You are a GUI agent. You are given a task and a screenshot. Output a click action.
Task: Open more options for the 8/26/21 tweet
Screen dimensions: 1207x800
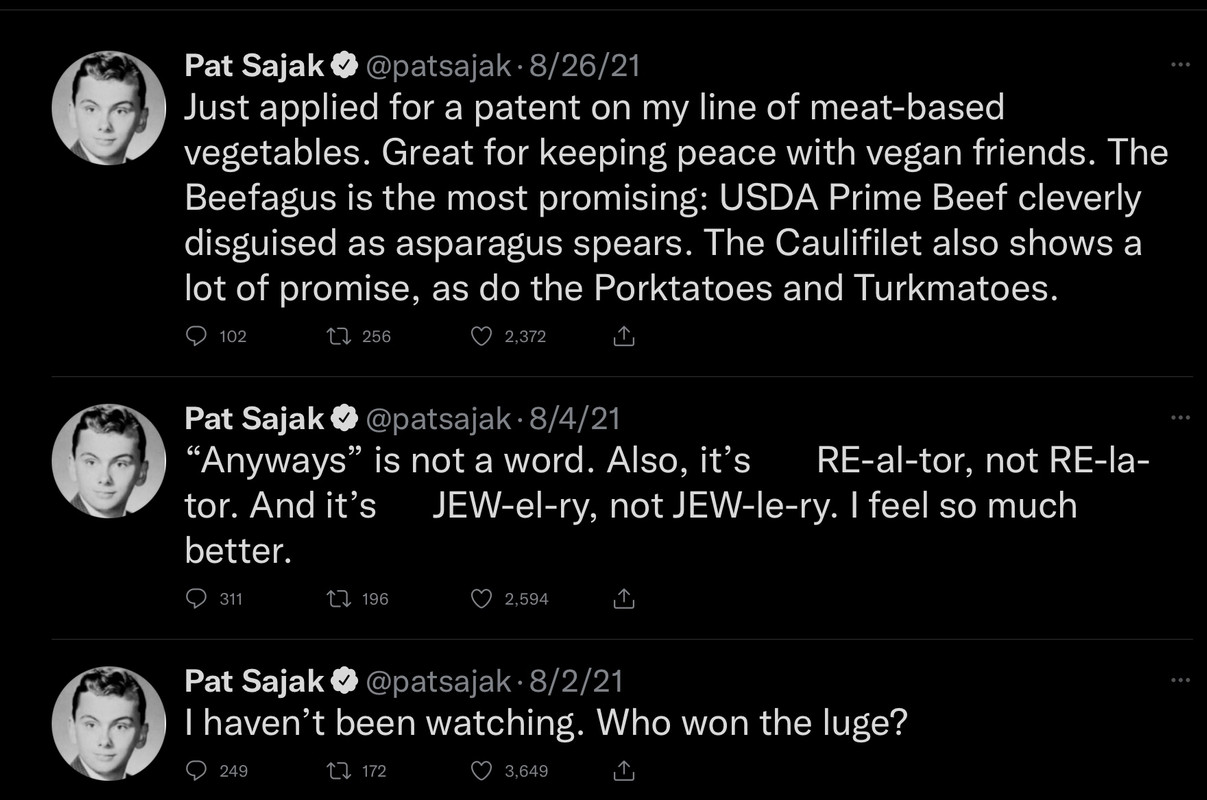1180,65
